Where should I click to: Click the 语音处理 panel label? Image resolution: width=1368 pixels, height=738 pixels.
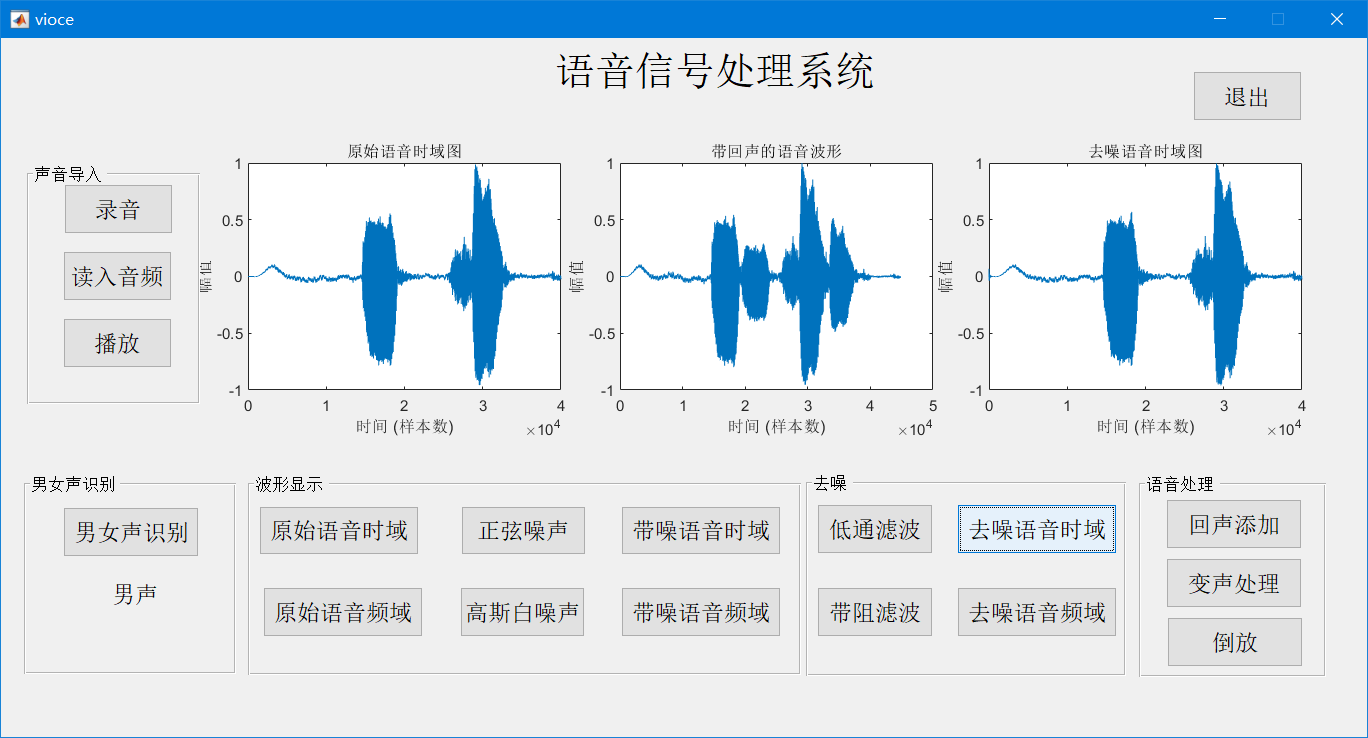(x=1180, y=484)
